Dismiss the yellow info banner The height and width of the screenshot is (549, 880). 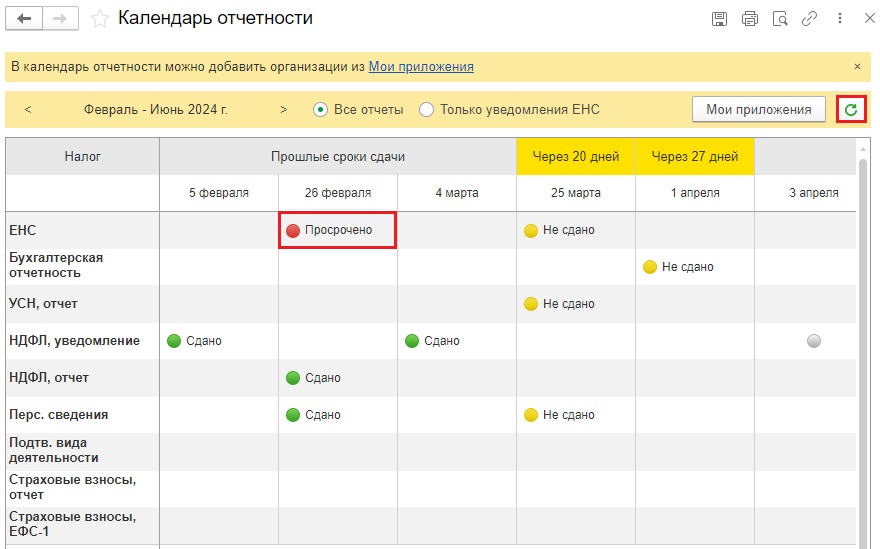click(857, 66)
